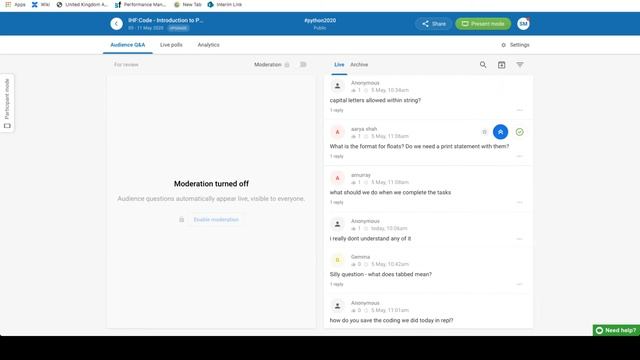Select question 'What is the format for floats?'
This screenshot has width=640, height=360.
[419, 146]
